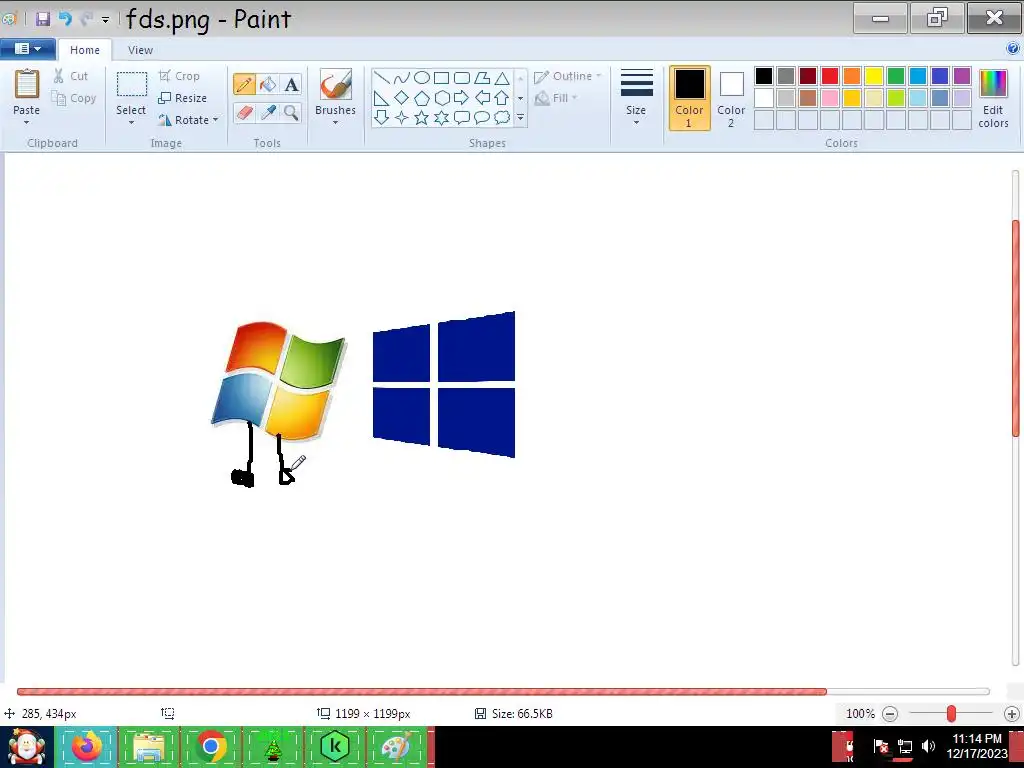Activate Color 1 foreground selector
Viewport: 1024px width, 768px height.
tap(690, 98)
